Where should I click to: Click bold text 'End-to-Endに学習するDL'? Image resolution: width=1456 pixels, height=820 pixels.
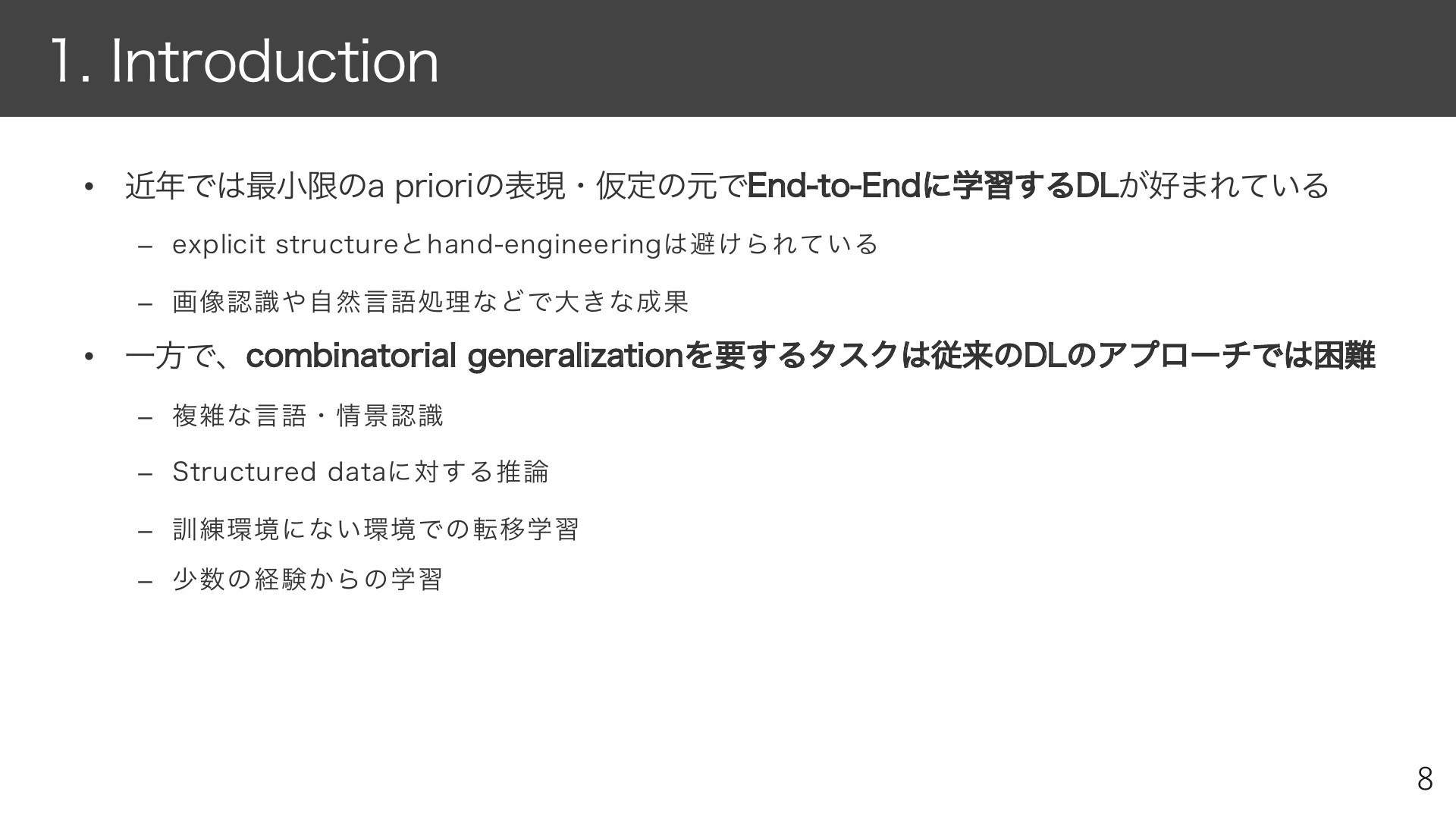933,185
